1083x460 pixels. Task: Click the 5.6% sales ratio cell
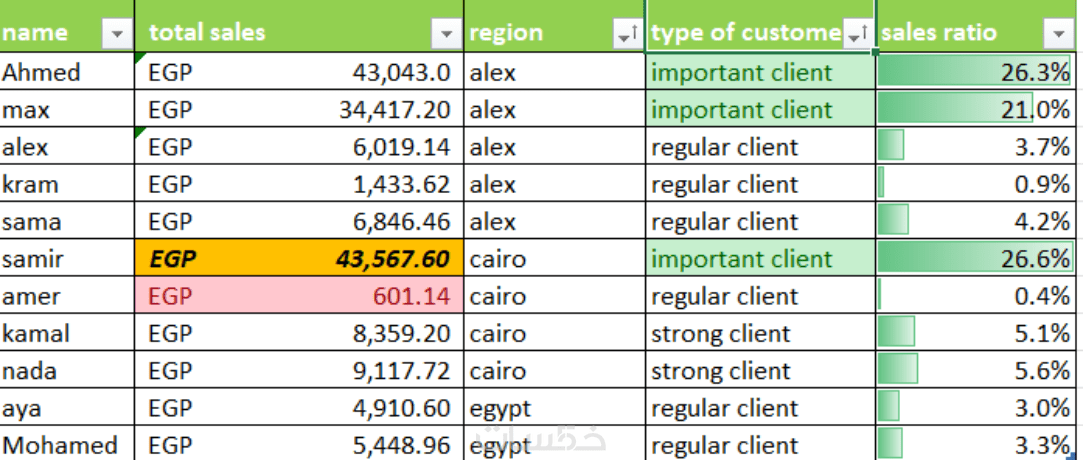[x=975, y=371]
